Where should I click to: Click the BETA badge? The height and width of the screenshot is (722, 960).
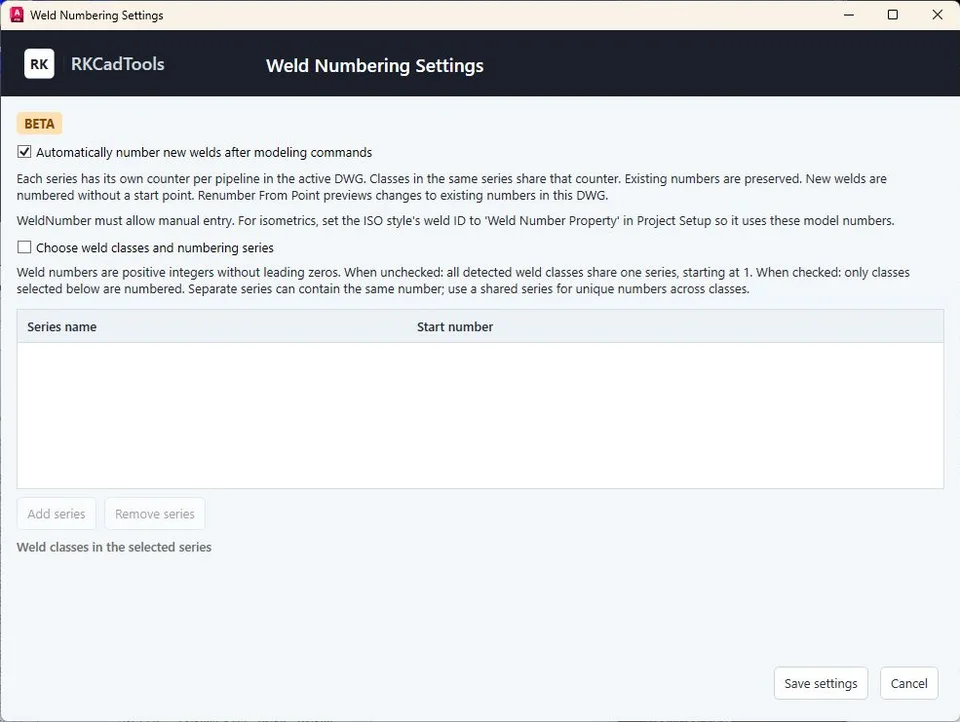(39, 124)
